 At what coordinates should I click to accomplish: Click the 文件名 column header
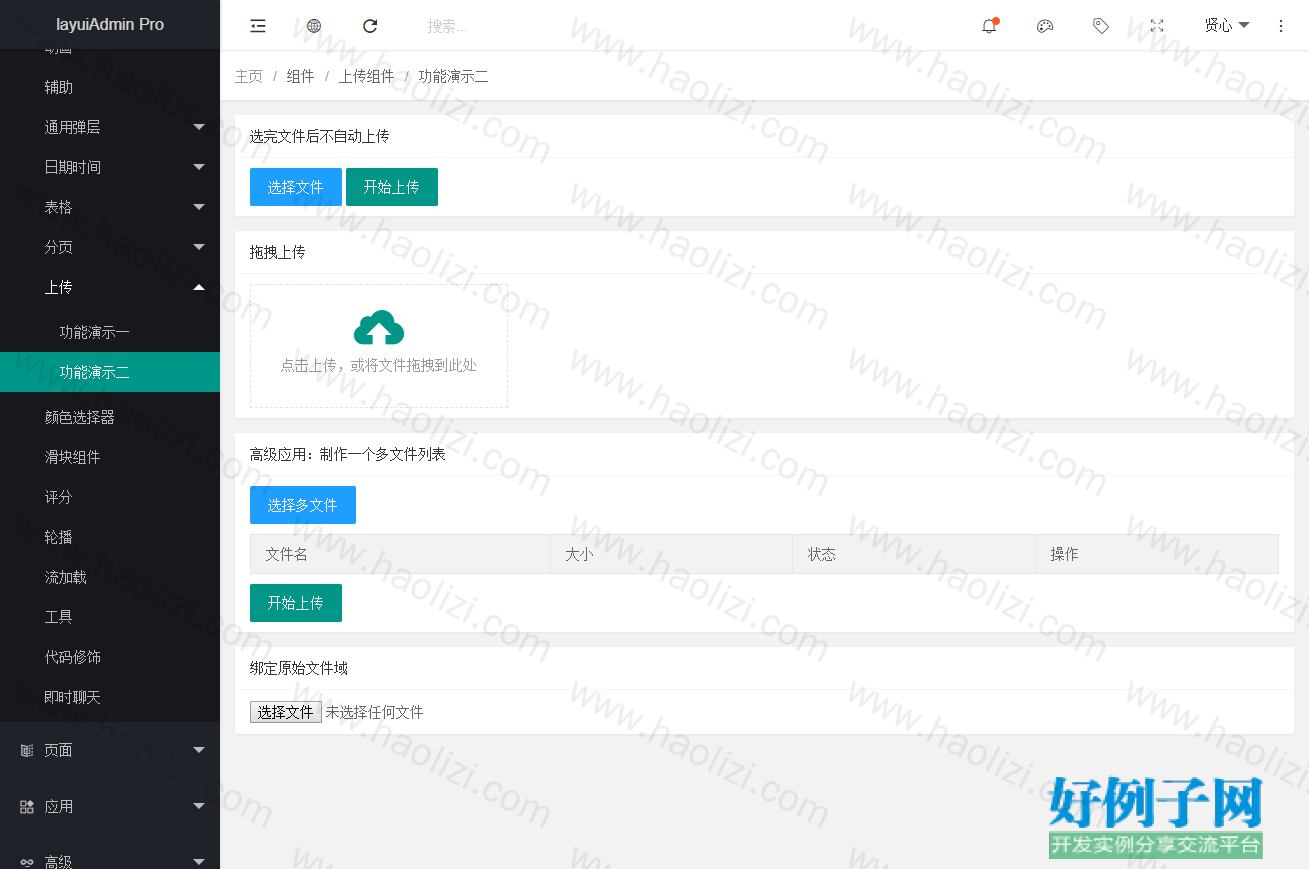pyautogui.click(x=400, y=554)
